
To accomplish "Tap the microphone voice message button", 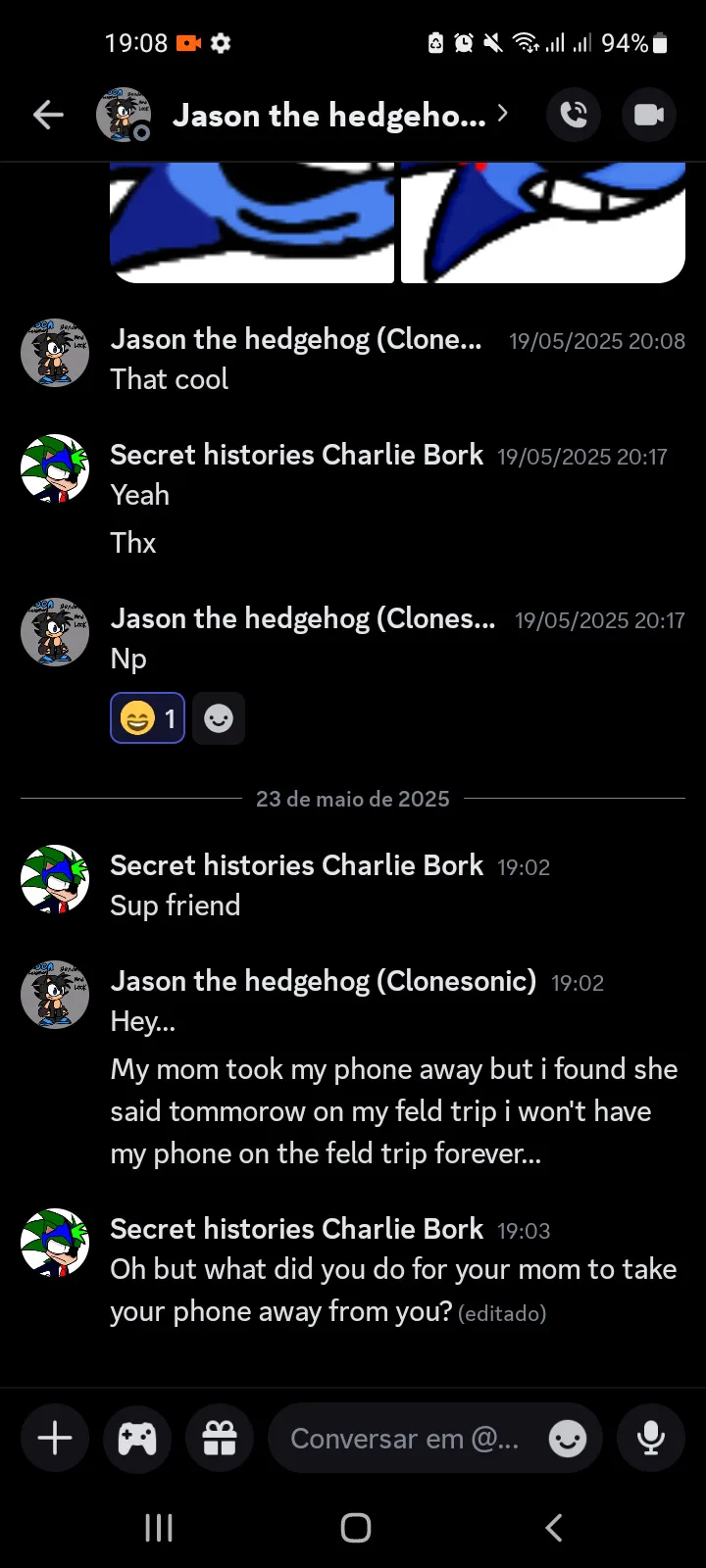I will tap(651, 1438).
